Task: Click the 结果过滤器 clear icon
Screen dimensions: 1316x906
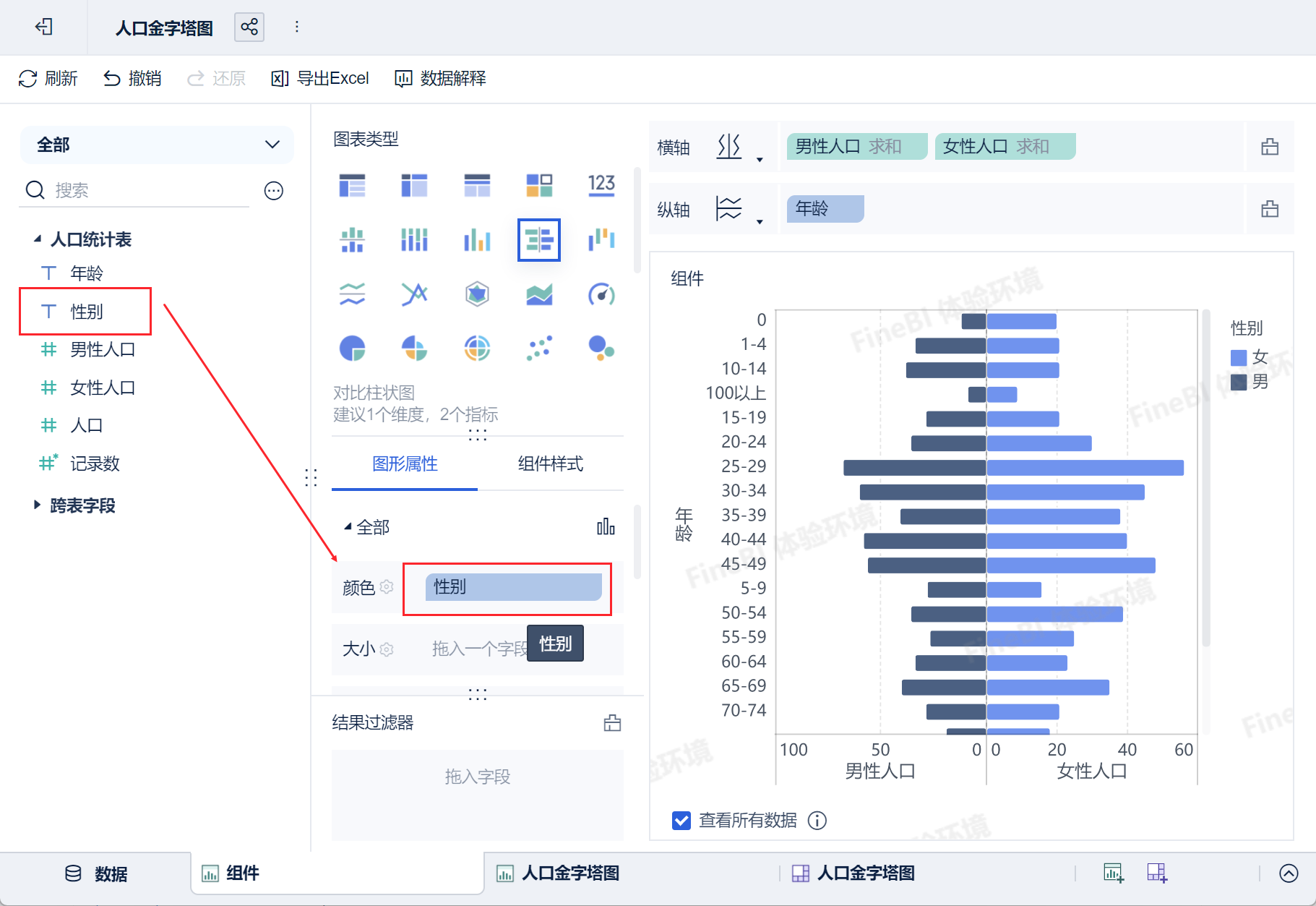Action: 612,723
